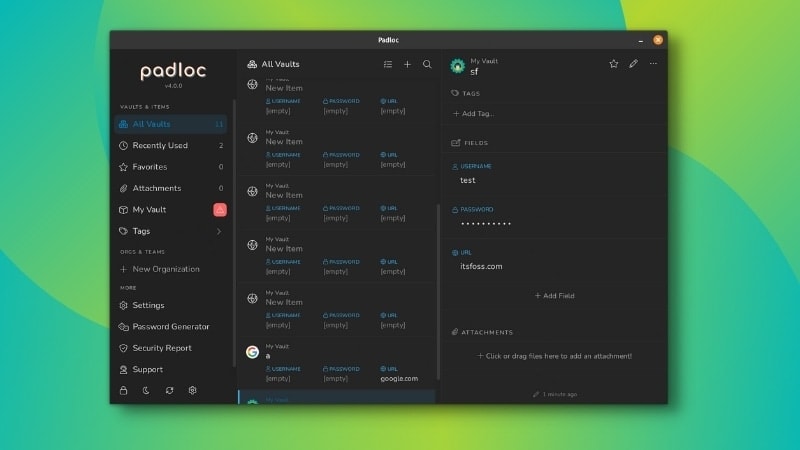This screenshot has width=800, height=450.
Task: Expand the Tags section in the sidebar
Action: pyautogui.click(x=219, y=231)
